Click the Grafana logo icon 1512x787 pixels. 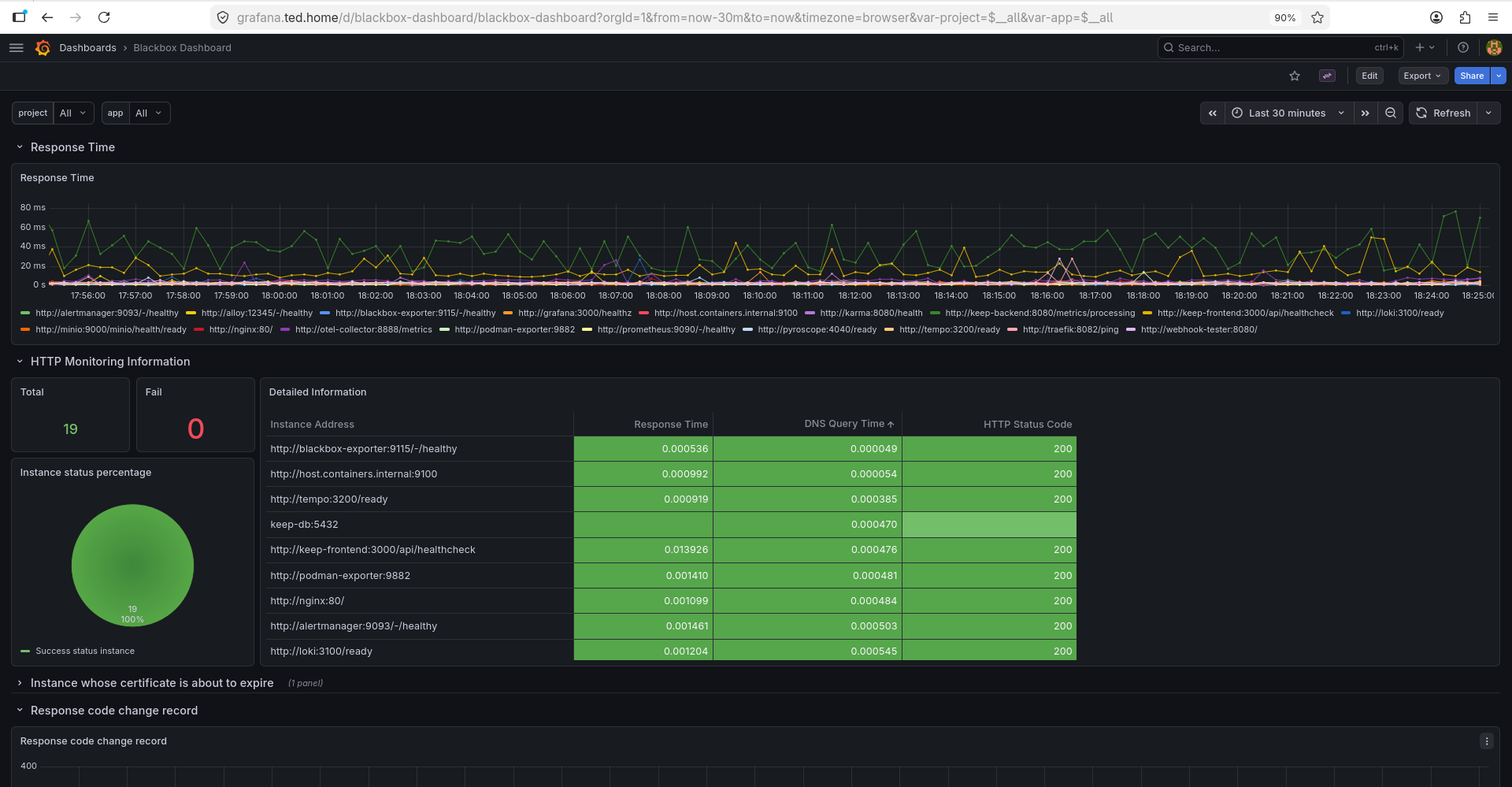click(x=43, y=48)
